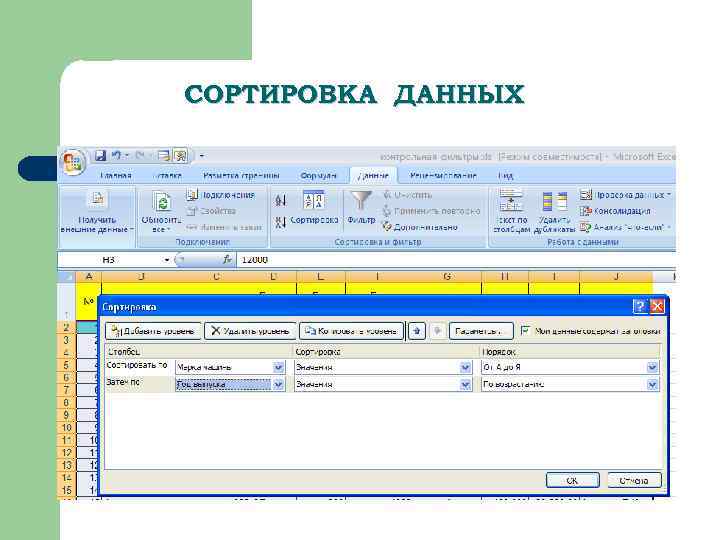Click the Name Box showing H3
Image resolution: width=720 pixels, height=540 pixels.
click(x=110, y=260)
